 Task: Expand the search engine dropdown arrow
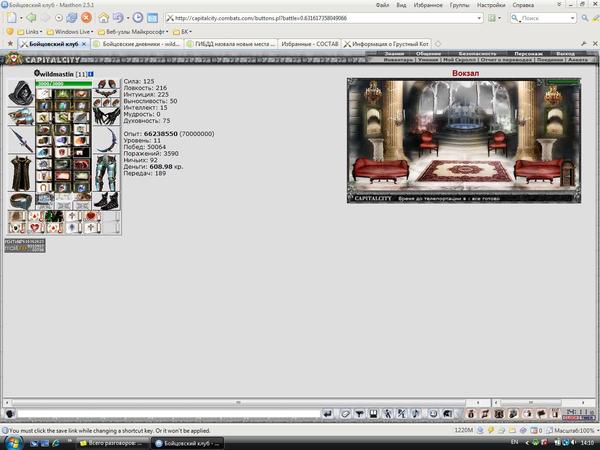(572, 18)
